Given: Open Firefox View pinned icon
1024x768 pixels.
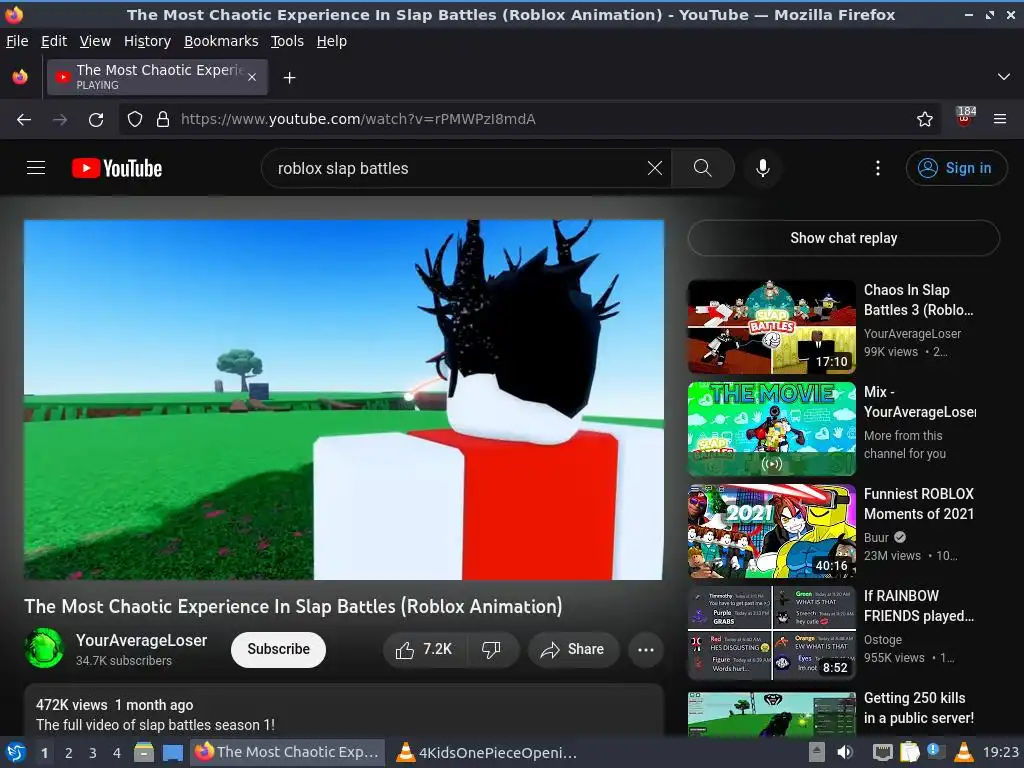Looking at the screenshot, I should [20, 77].
